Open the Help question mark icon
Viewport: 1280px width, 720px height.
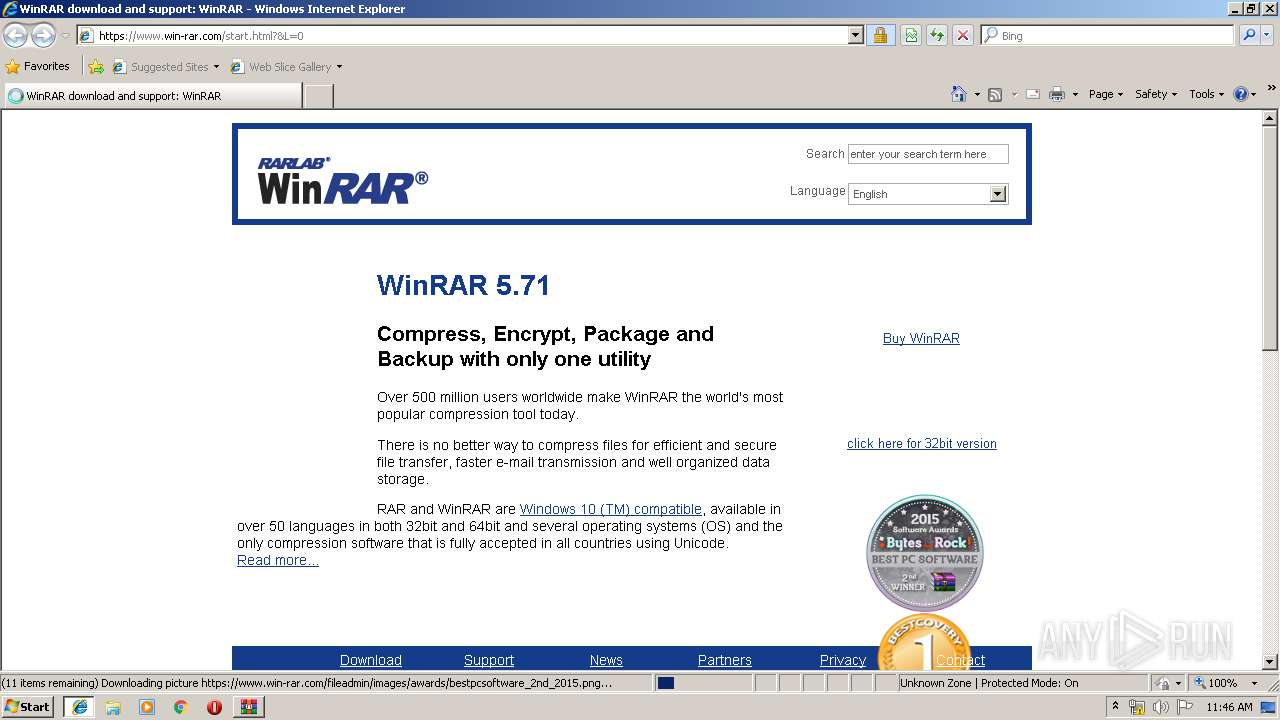[1241, 94]
